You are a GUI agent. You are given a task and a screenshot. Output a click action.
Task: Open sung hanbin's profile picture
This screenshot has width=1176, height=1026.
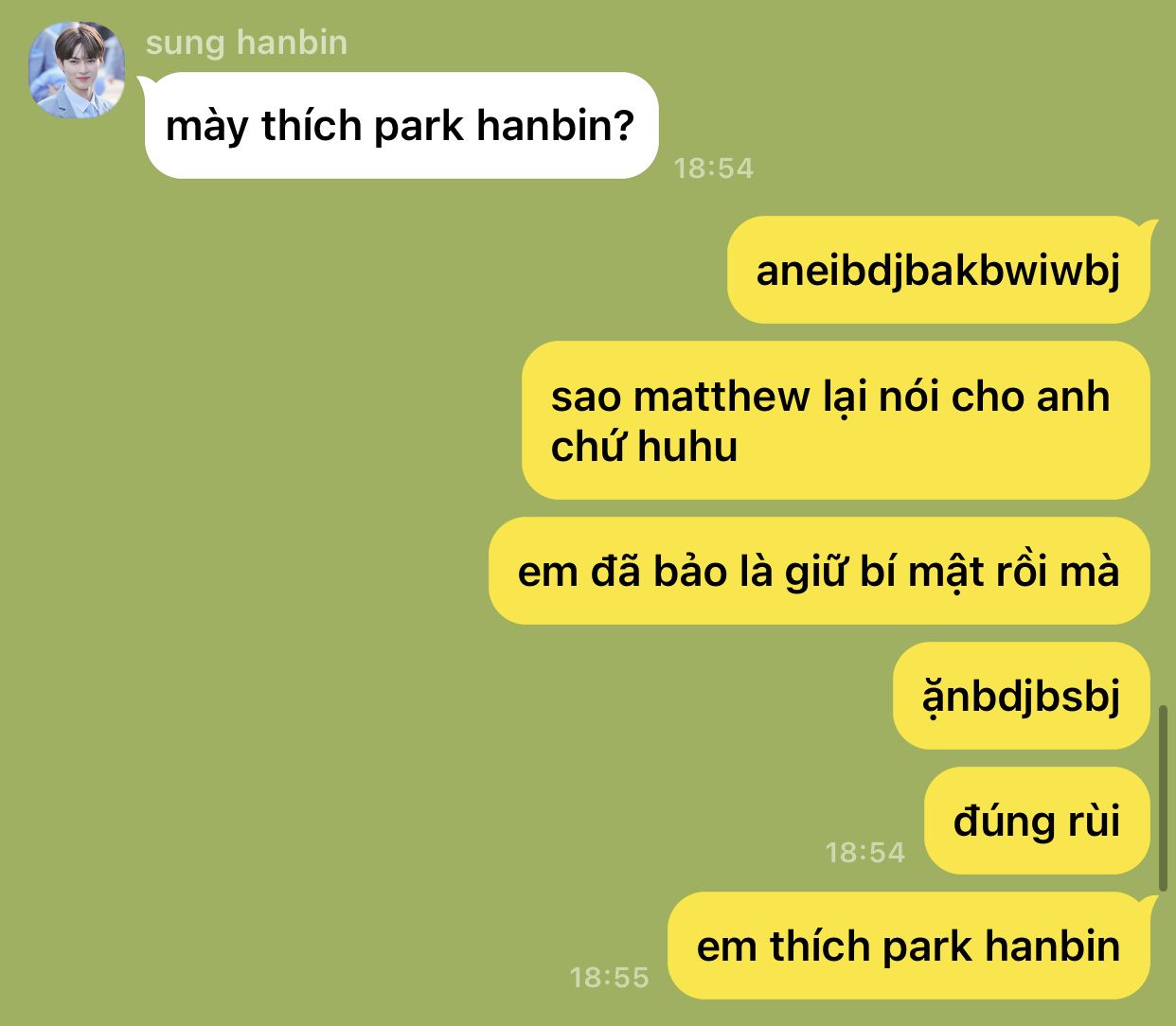[77, 70]
